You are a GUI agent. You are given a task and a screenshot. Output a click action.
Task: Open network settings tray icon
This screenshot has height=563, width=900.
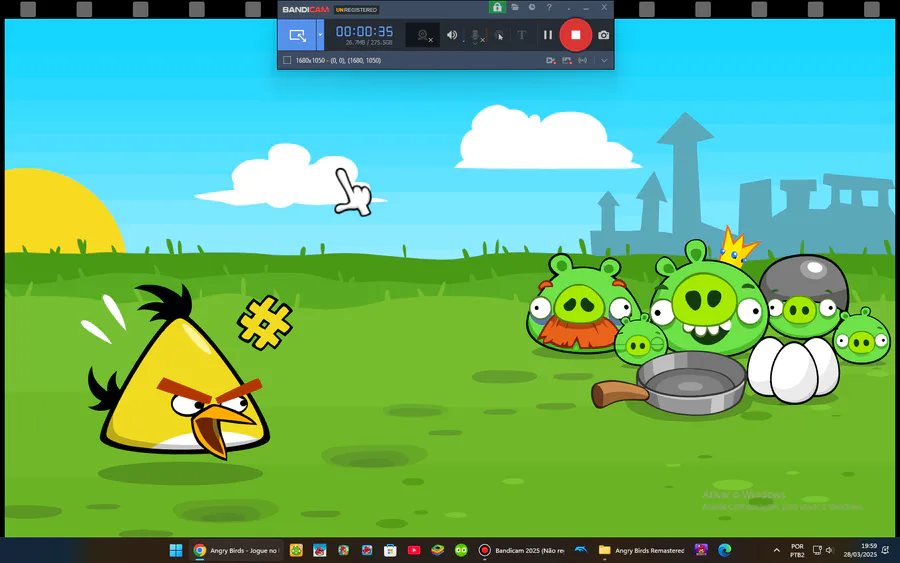(x=817, y=550)
